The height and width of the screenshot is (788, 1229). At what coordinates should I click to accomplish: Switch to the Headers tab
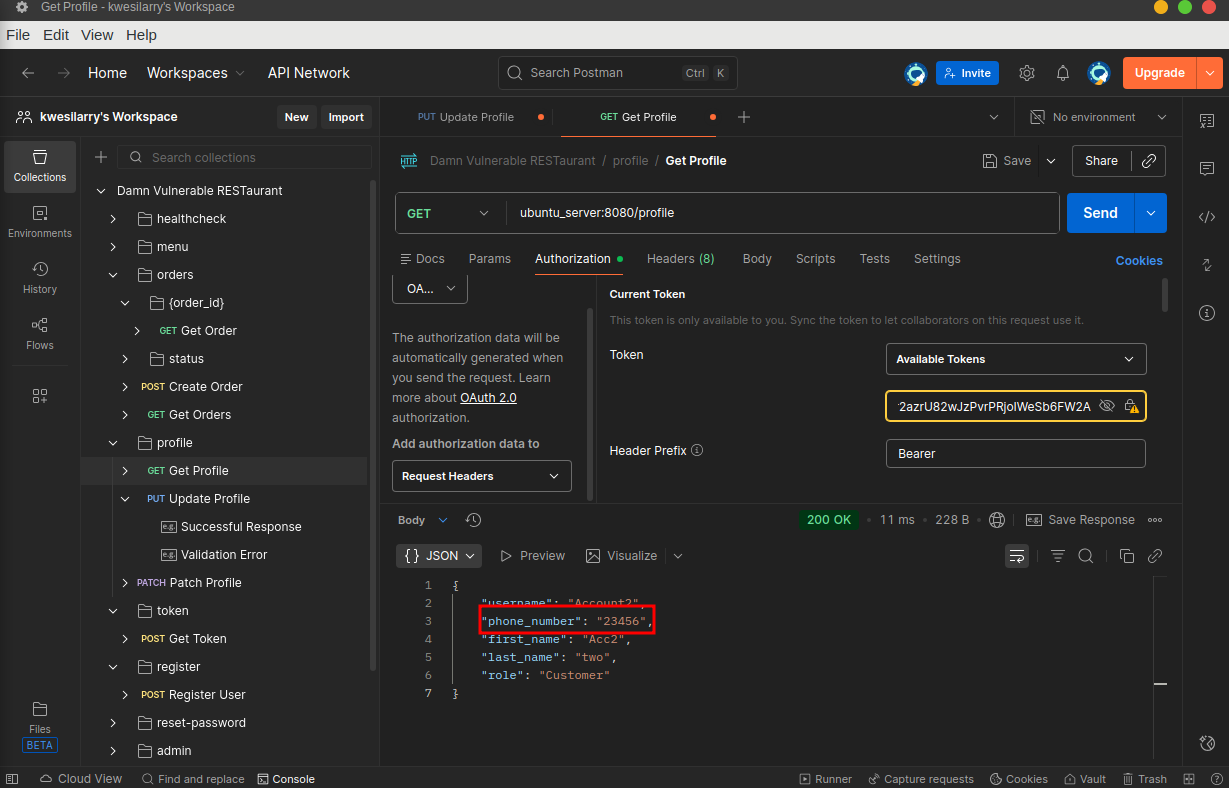tap(680, 259)
